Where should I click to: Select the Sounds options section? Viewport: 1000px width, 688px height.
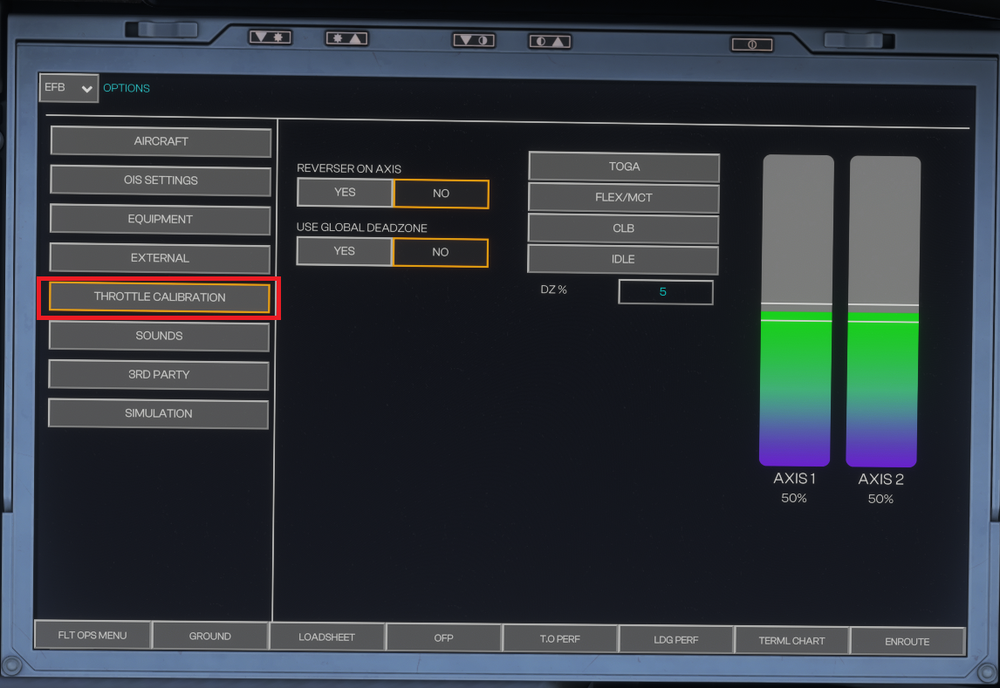[x=159, y=336]
